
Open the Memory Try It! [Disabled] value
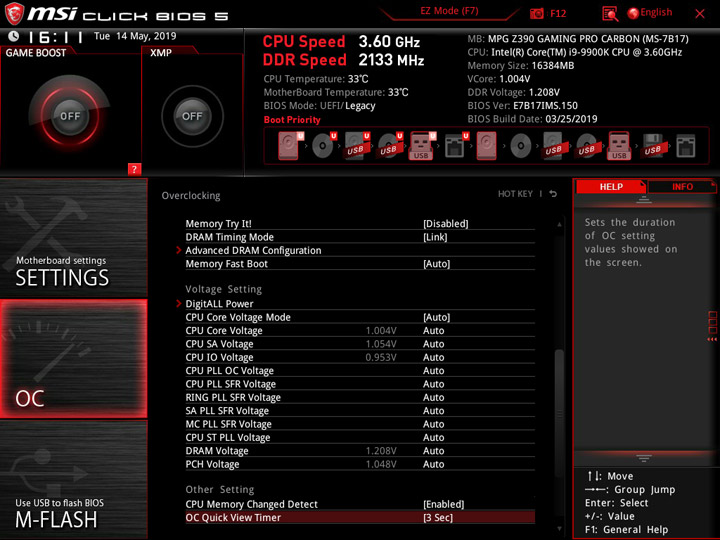pos(445,224)
